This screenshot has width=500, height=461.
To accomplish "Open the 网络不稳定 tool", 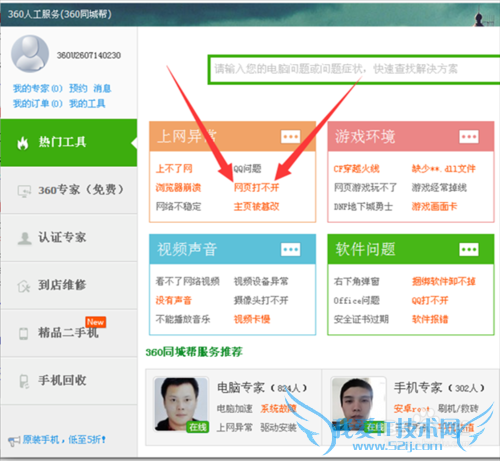I will pyautogui.click(x=178, y=207).
